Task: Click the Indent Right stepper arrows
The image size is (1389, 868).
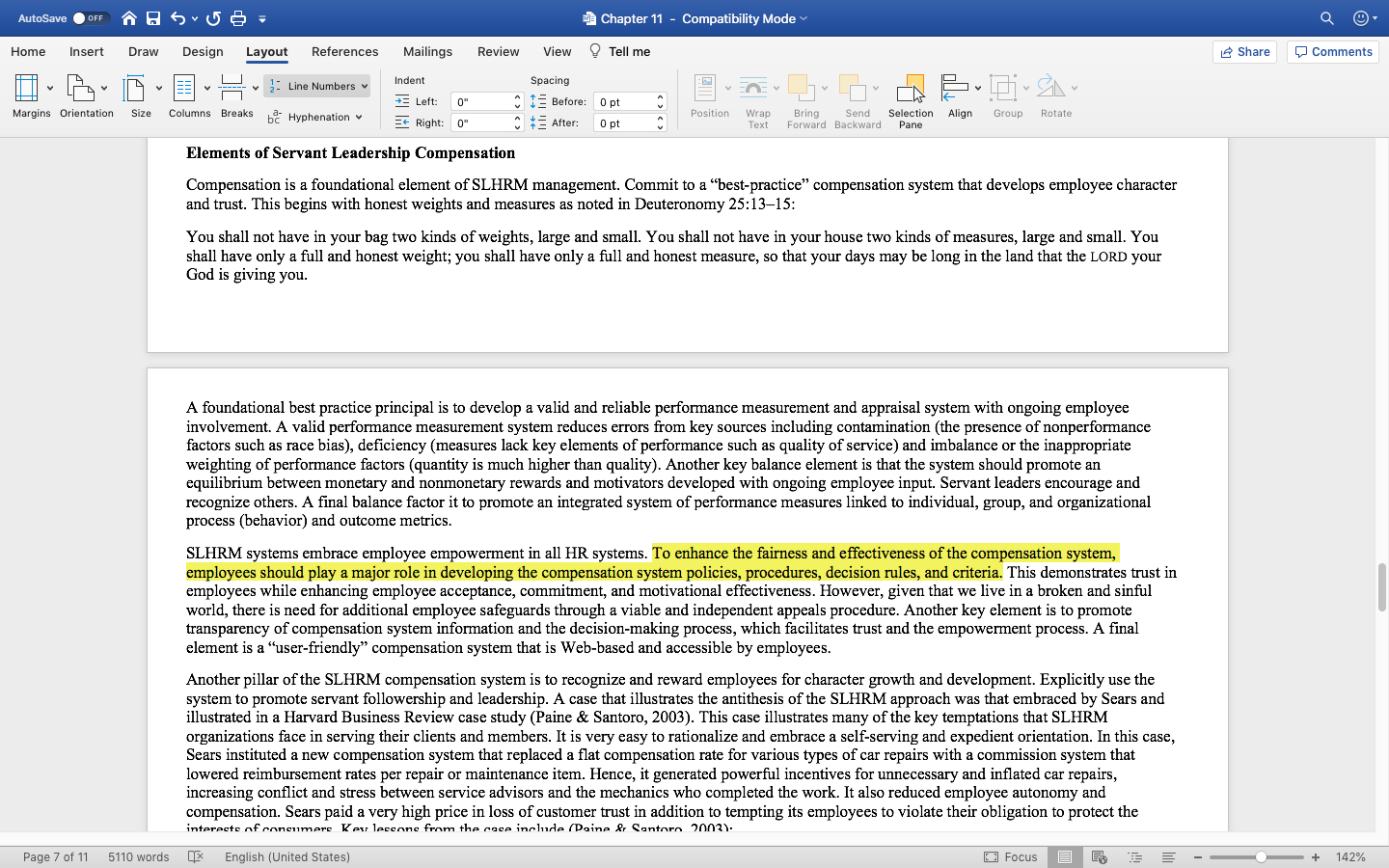Action: pyautogui.click(x=517, y=122)
